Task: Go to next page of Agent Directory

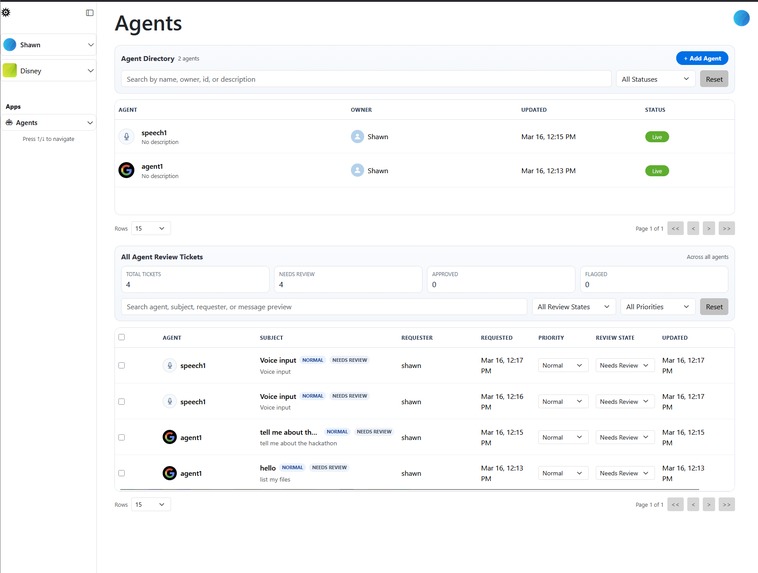Action: tap(709, 228)
